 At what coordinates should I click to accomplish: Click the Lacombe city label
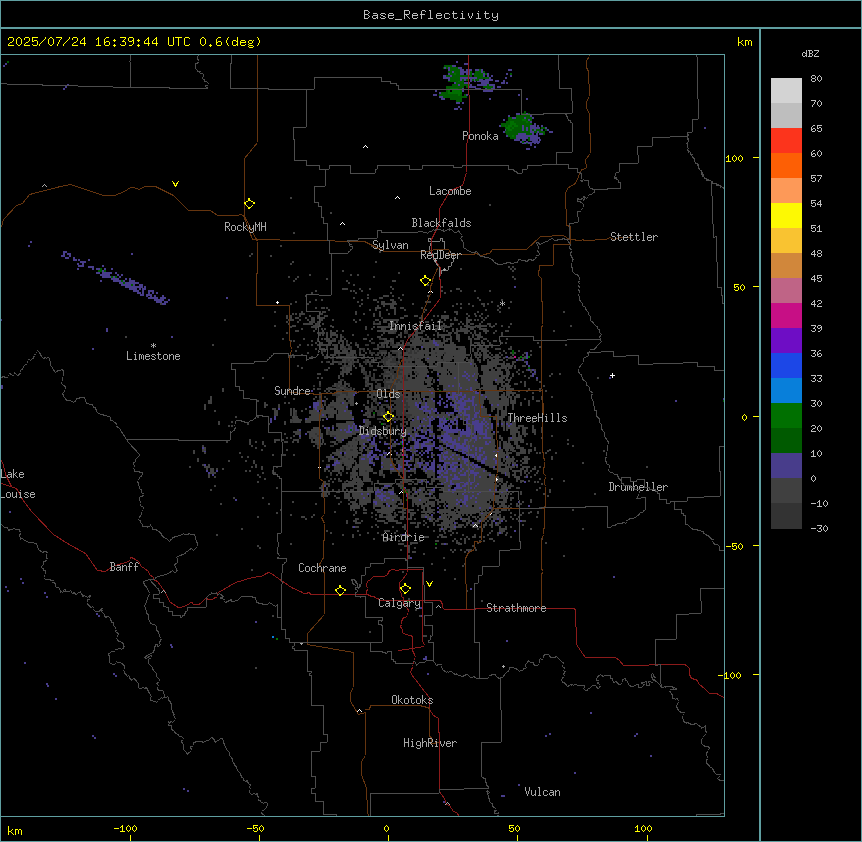tap(450, 191)
